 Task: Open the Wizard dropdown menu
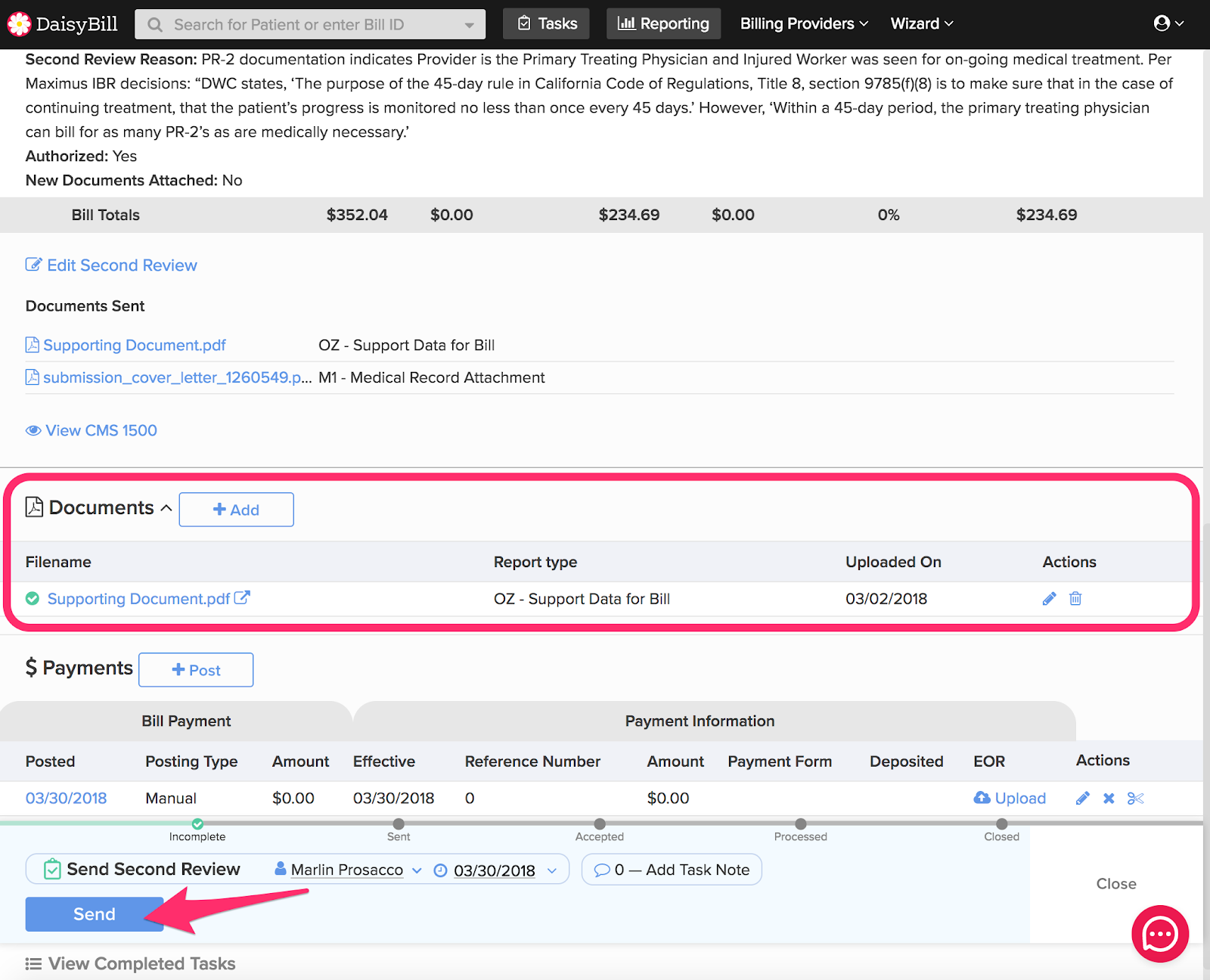click(922, 23)
